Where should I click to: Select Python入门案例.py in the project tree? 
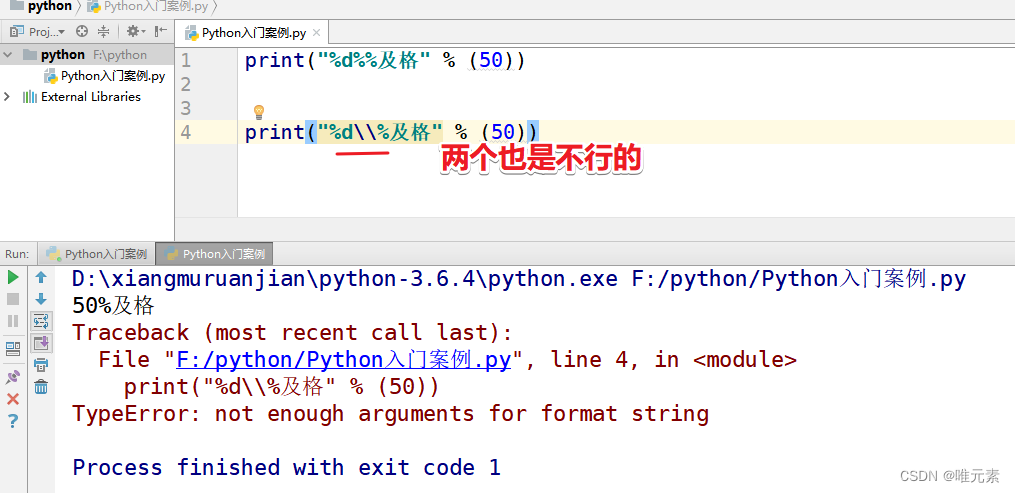(x=105, y=76)
